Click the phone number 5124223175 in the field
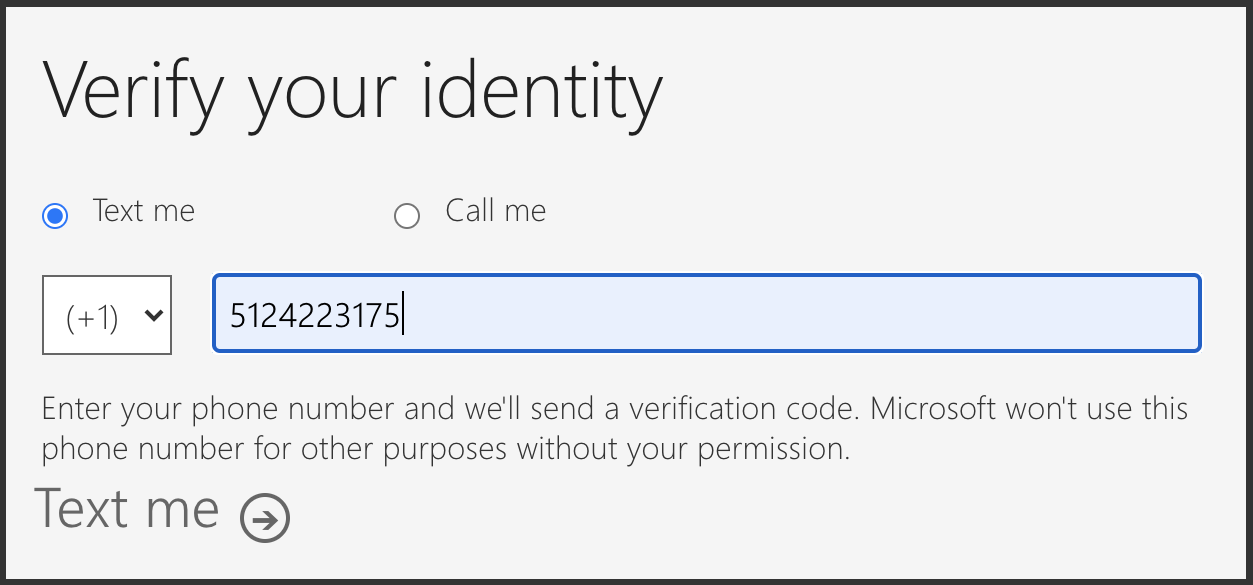 [314, 316]
